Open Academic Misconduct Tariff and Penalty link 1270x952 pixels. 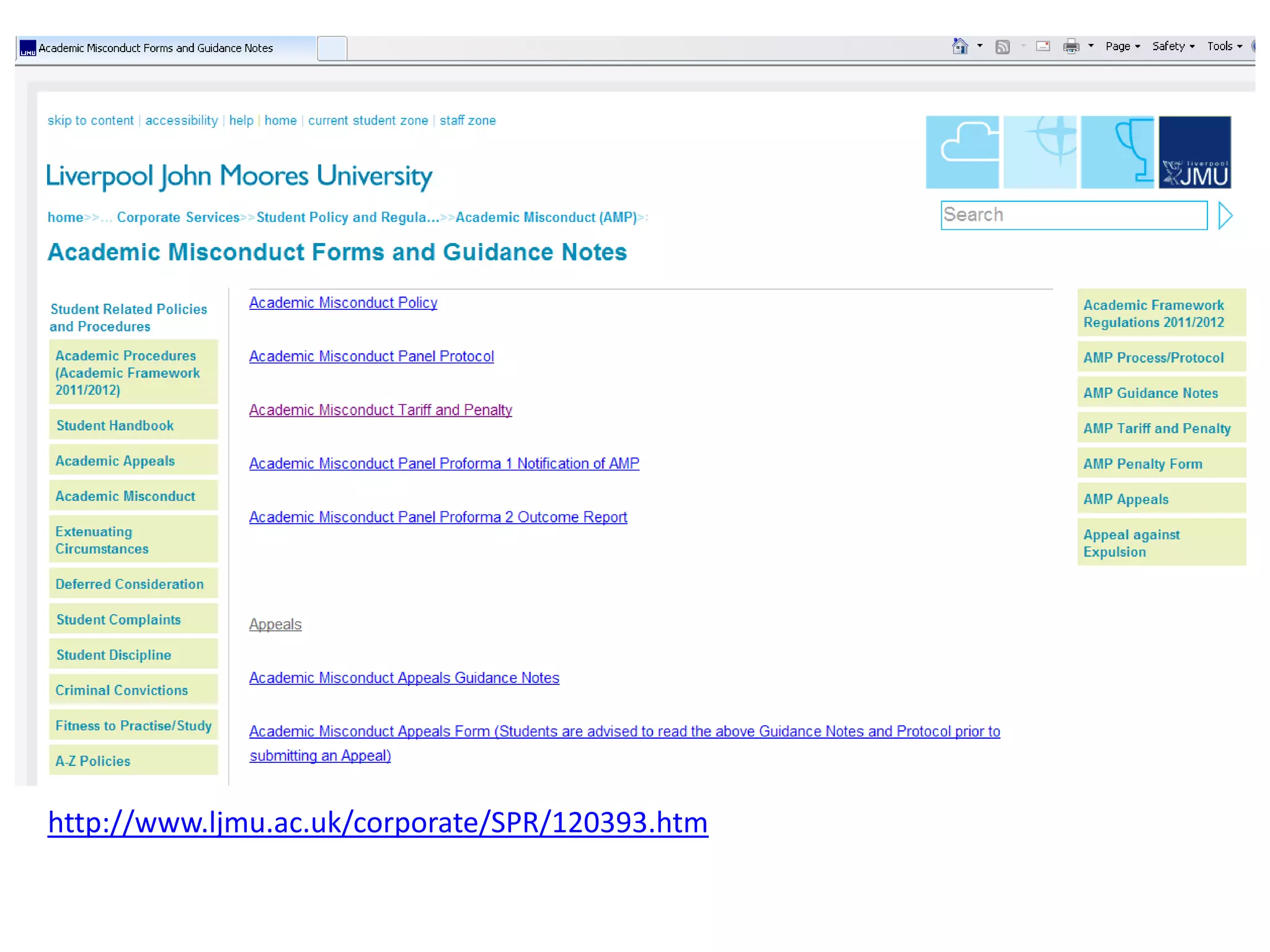[x=380, y=410]
